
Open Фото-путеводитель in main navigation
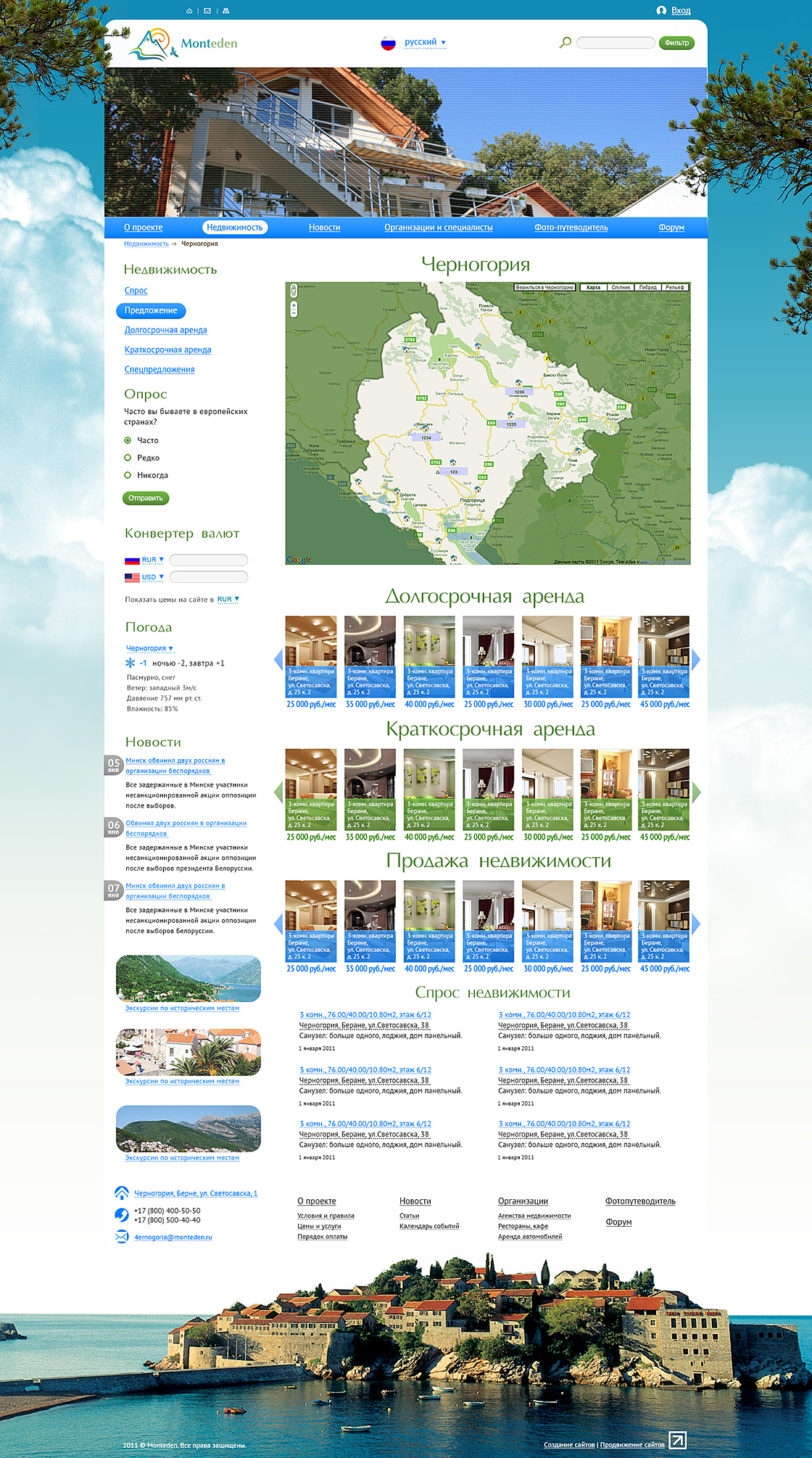point(571,228)
